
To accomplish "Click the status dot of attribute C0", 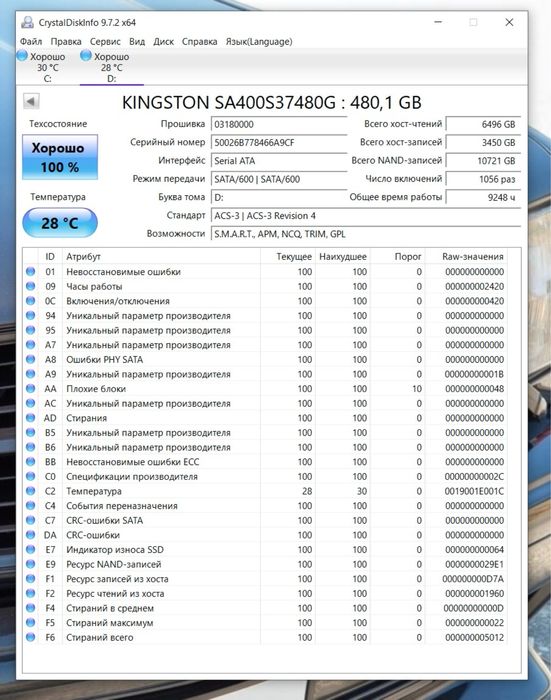I will coord(30,476).
